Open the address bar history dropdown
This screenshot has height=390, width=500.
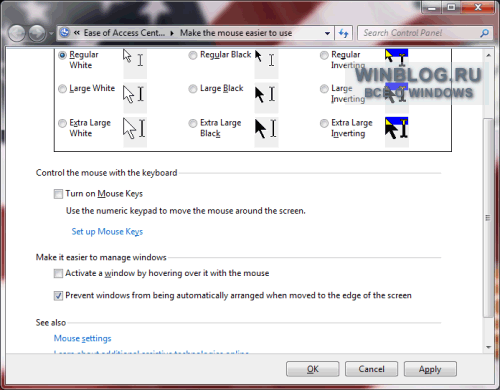327,33
